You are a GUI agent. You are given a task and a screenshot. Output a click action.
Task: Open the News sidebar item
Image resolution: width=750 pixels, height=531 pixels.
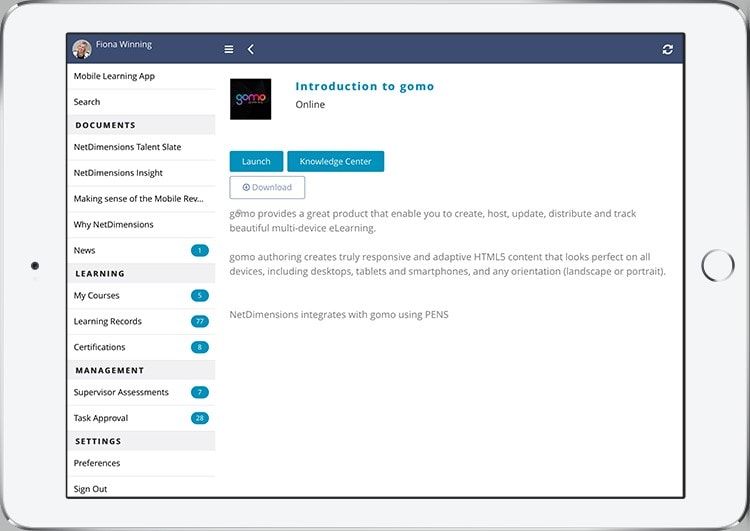coord(142,250)
